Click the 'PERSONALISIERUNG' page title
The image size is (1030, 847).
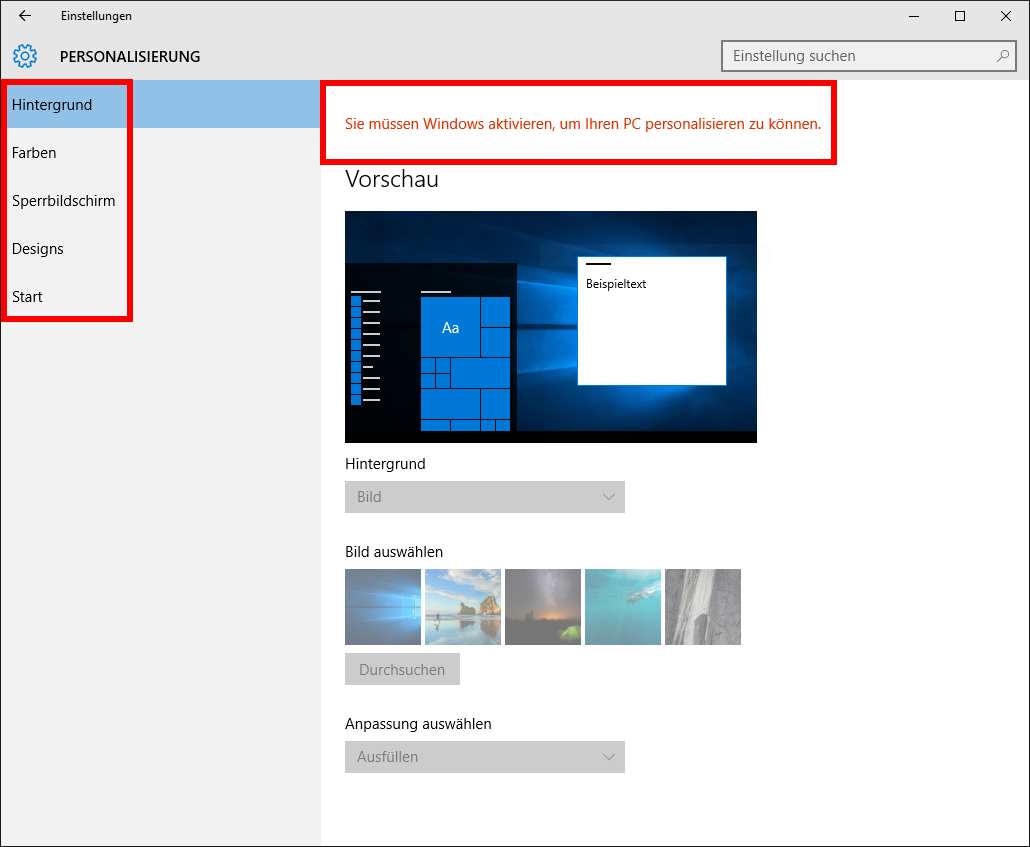tap(130, 57)
